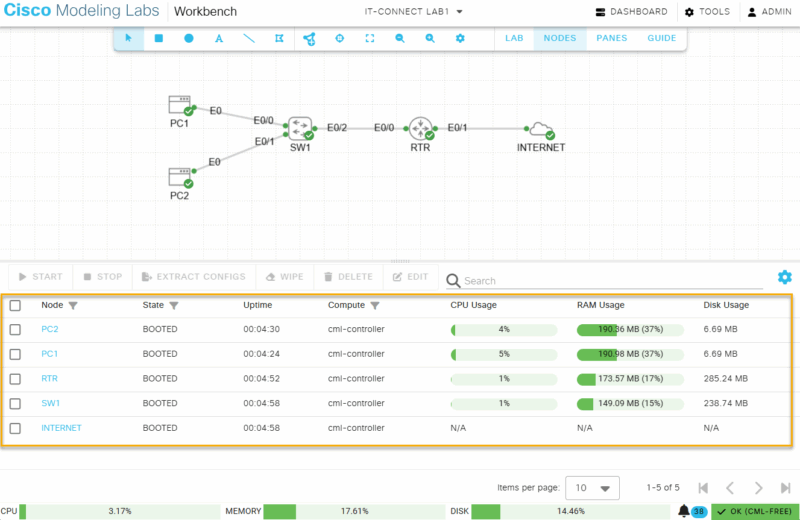Select the rectangle annotation tool

tap(158, 38)
